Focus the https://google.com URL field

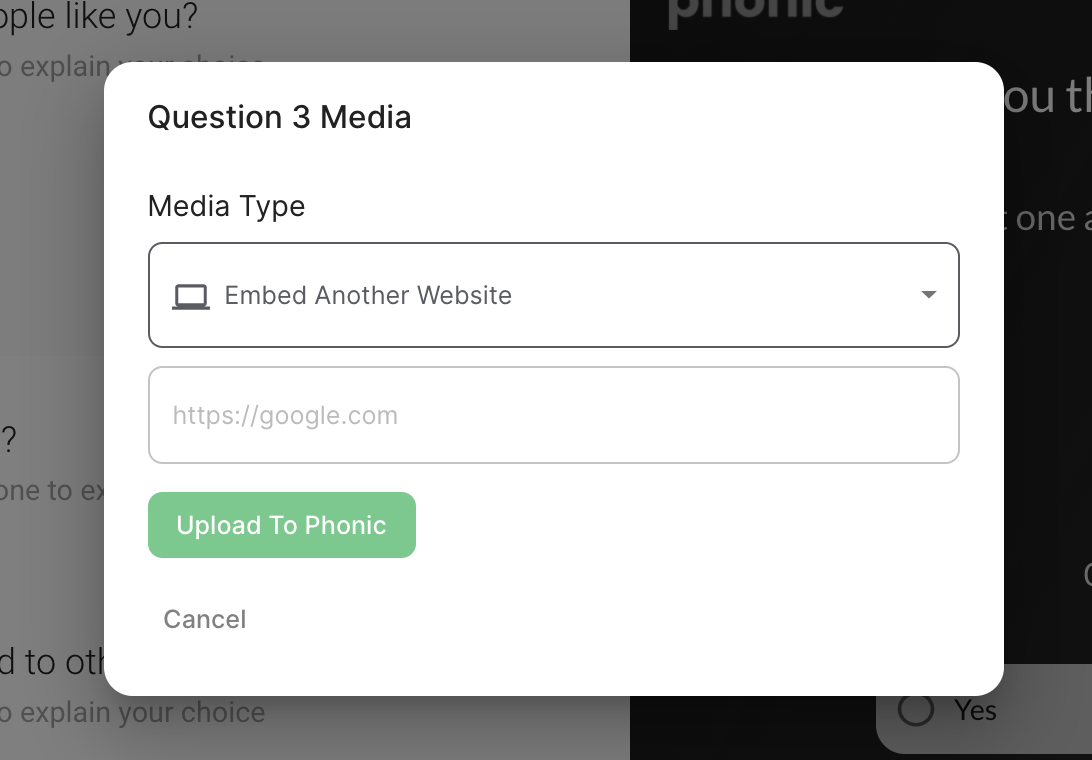pos(553,415)
